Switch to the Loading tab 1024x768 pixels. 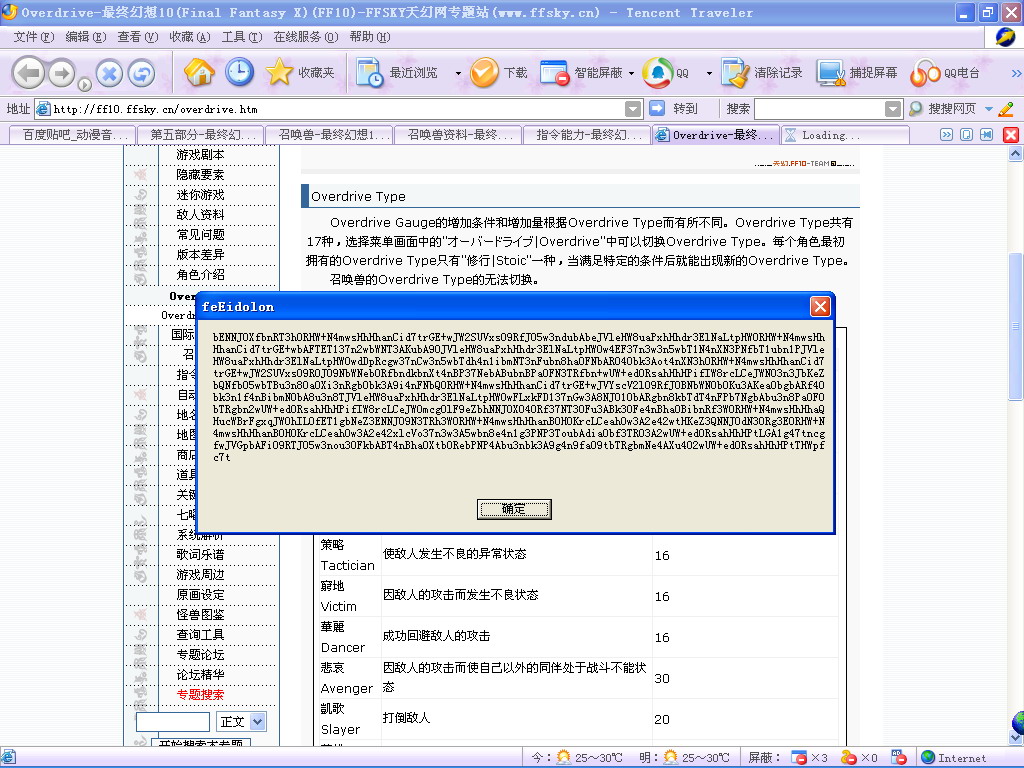(x=845, y=135)
